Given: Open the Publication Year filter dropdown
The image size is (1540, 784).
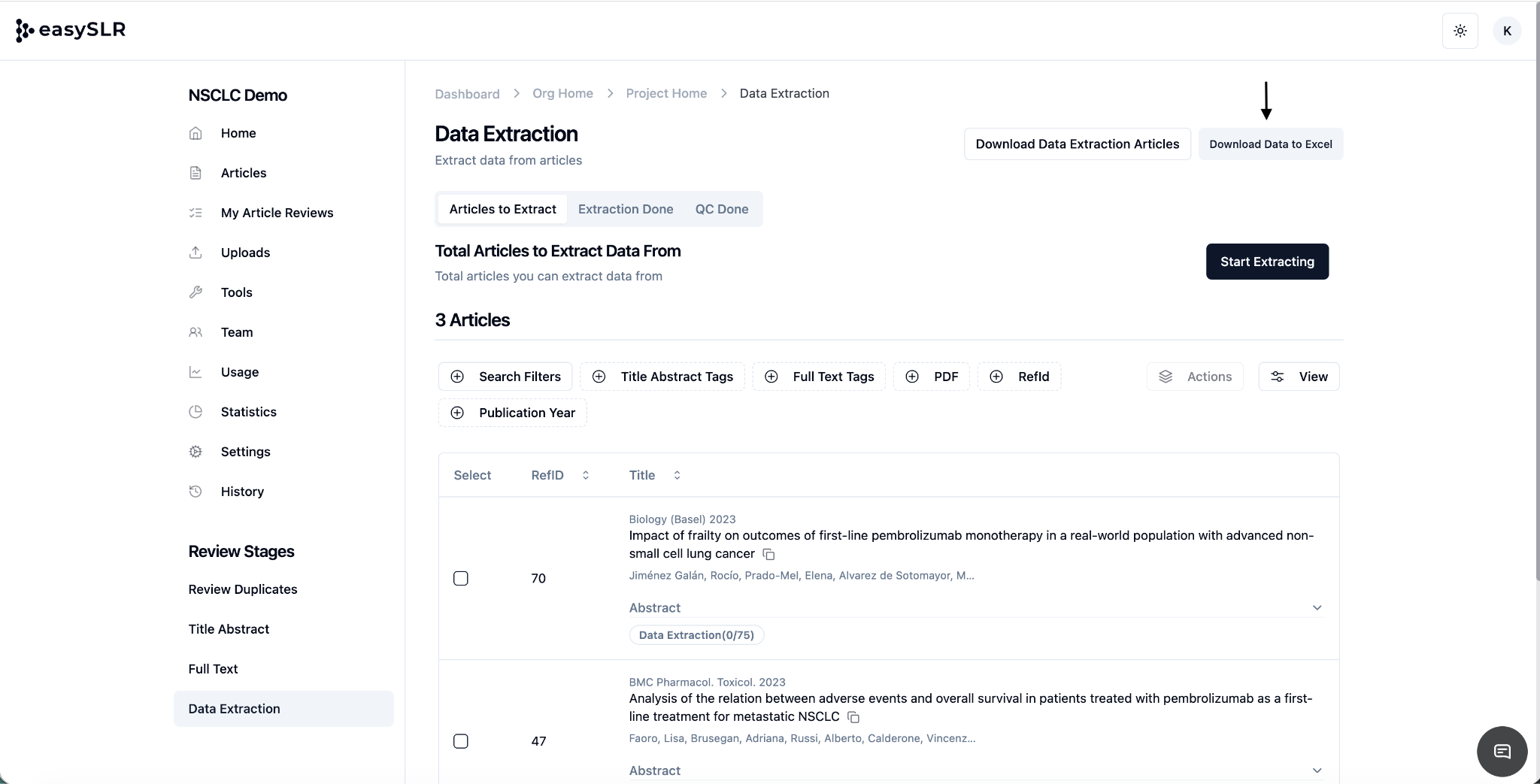Looking at the screenshot, I should click(x=513, y=413).
